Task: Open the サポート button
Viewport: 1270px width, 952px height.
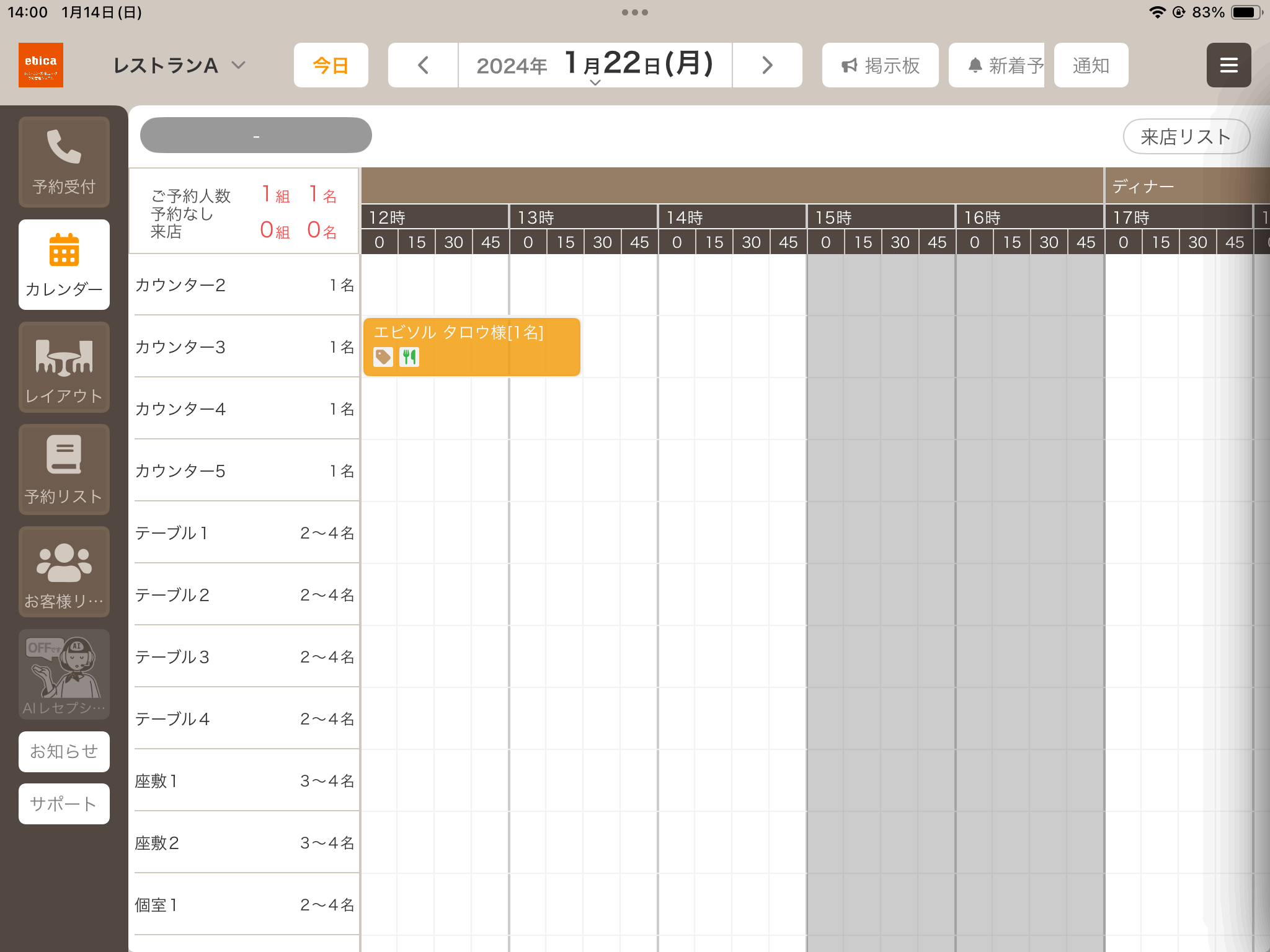Action: 64,804
